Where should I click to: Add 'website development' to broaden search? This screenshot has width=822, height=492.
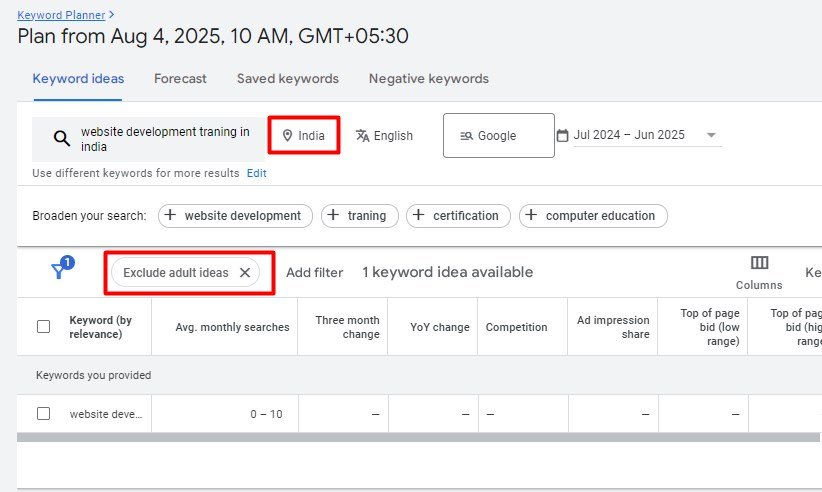click(x=235, y=216)
